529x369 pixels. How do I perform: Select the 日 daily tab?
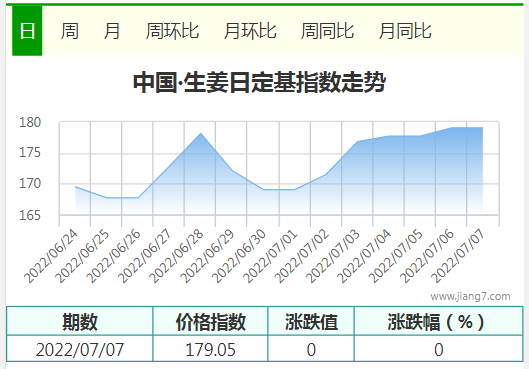tap(27, 31)
